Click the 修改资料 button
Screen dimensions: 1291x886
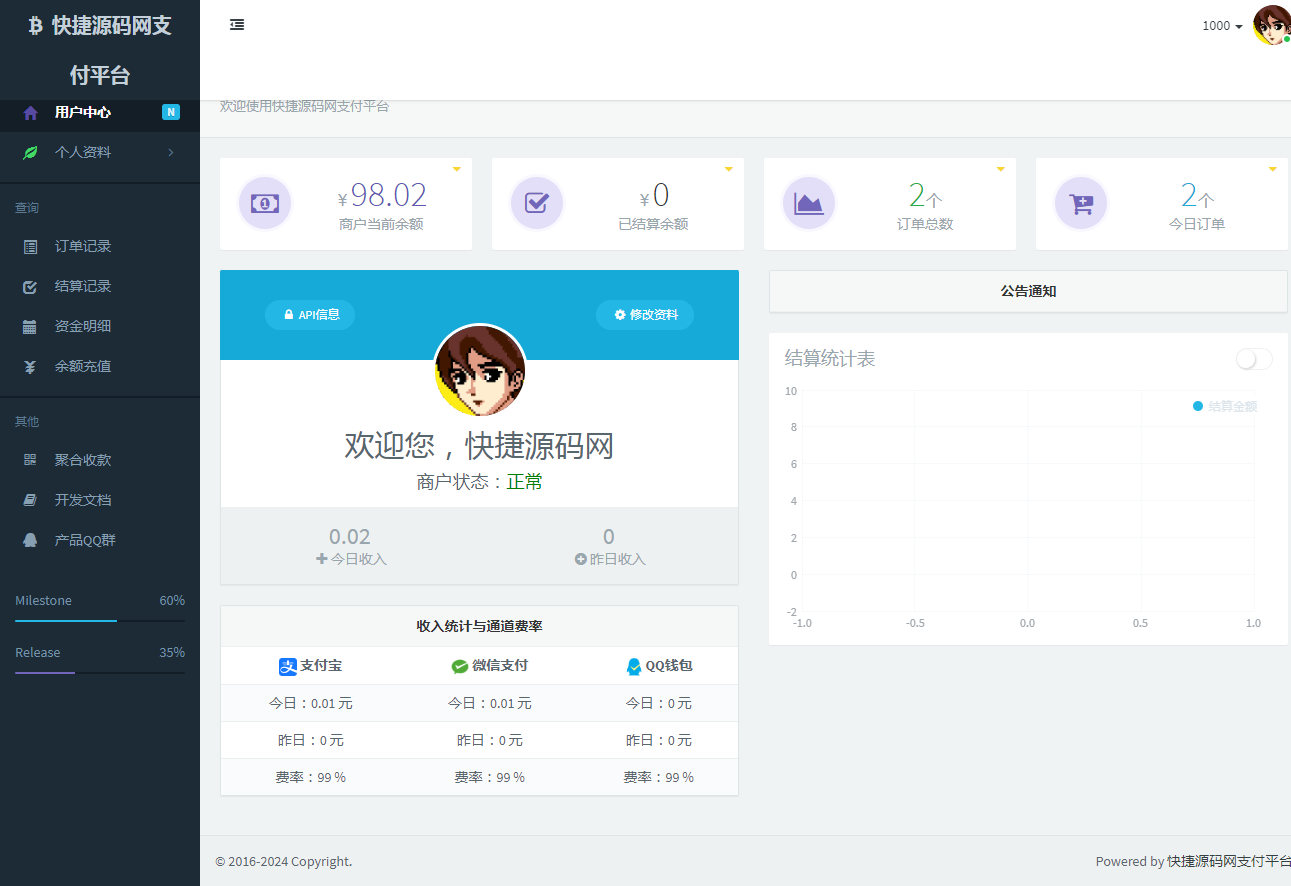[645, 315]
